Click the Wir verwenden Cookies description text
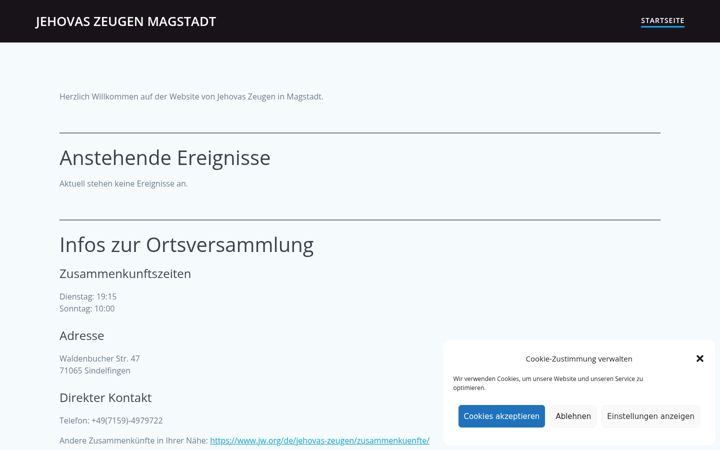This screenshot has width=720, height=450. 548,383
